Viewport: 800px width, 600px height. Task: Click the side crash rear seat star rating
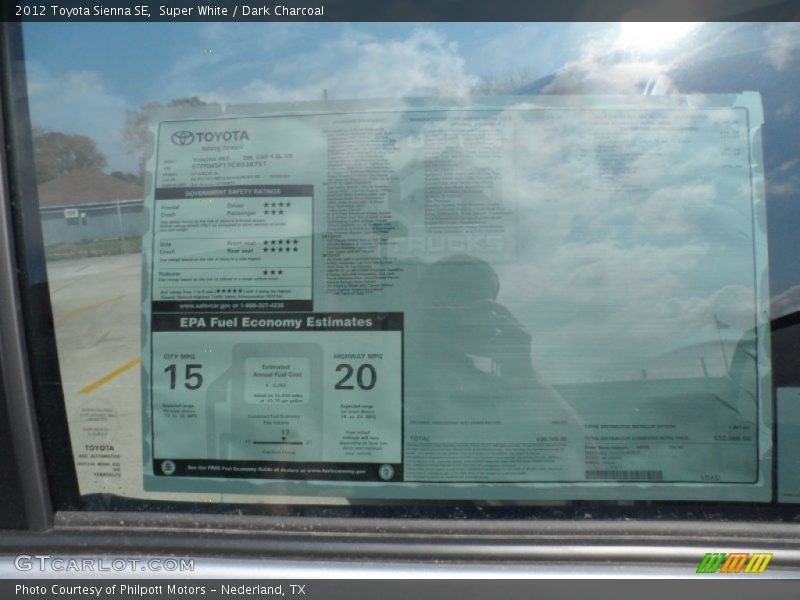pos(281,249)
